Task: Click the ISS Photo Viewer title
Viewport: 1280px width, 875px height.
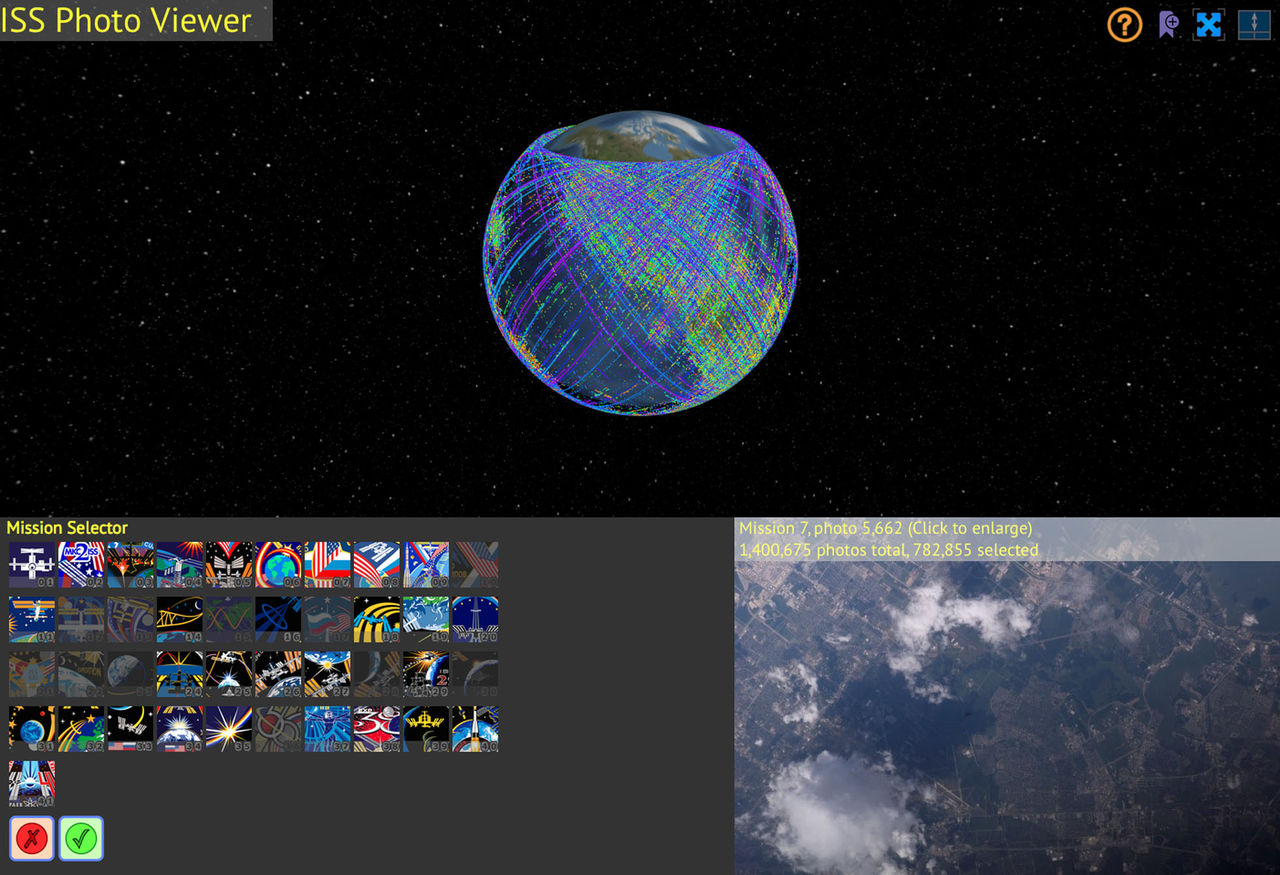Action: [127, 20]
